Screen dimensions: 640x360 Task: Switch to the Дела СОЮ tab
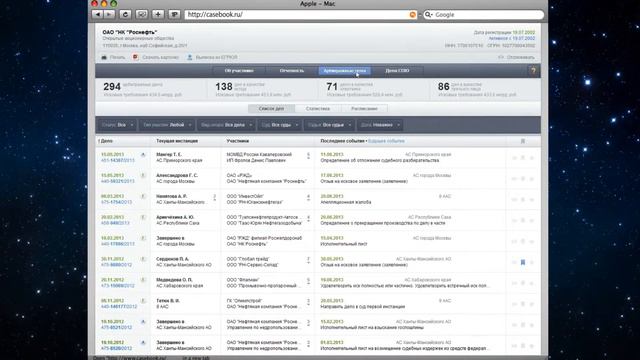pyautogui.click(x=397, y=71)
